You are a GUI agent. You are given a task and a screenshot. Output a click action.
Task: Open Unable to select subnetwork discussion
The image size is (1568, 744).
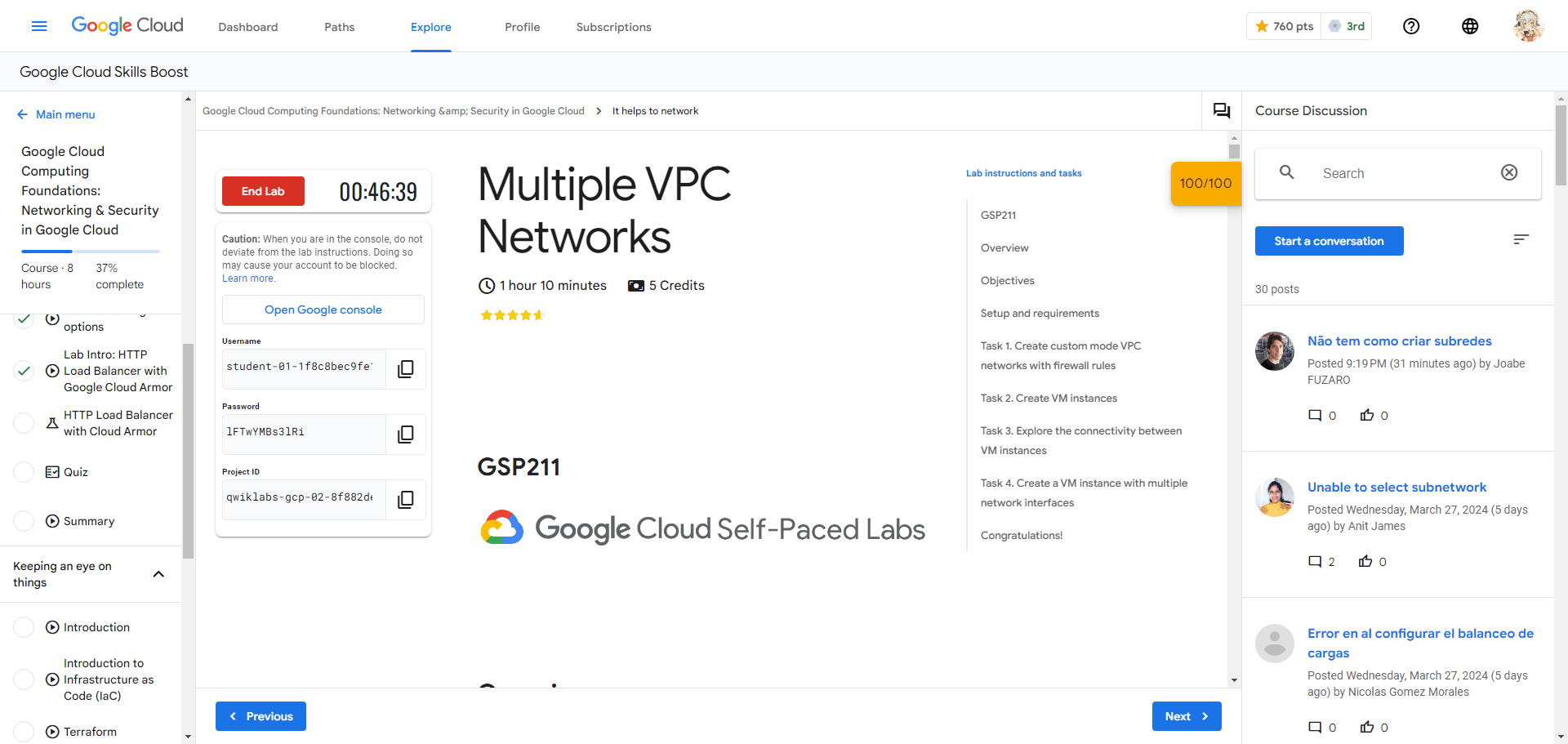tap(1396, 487)
